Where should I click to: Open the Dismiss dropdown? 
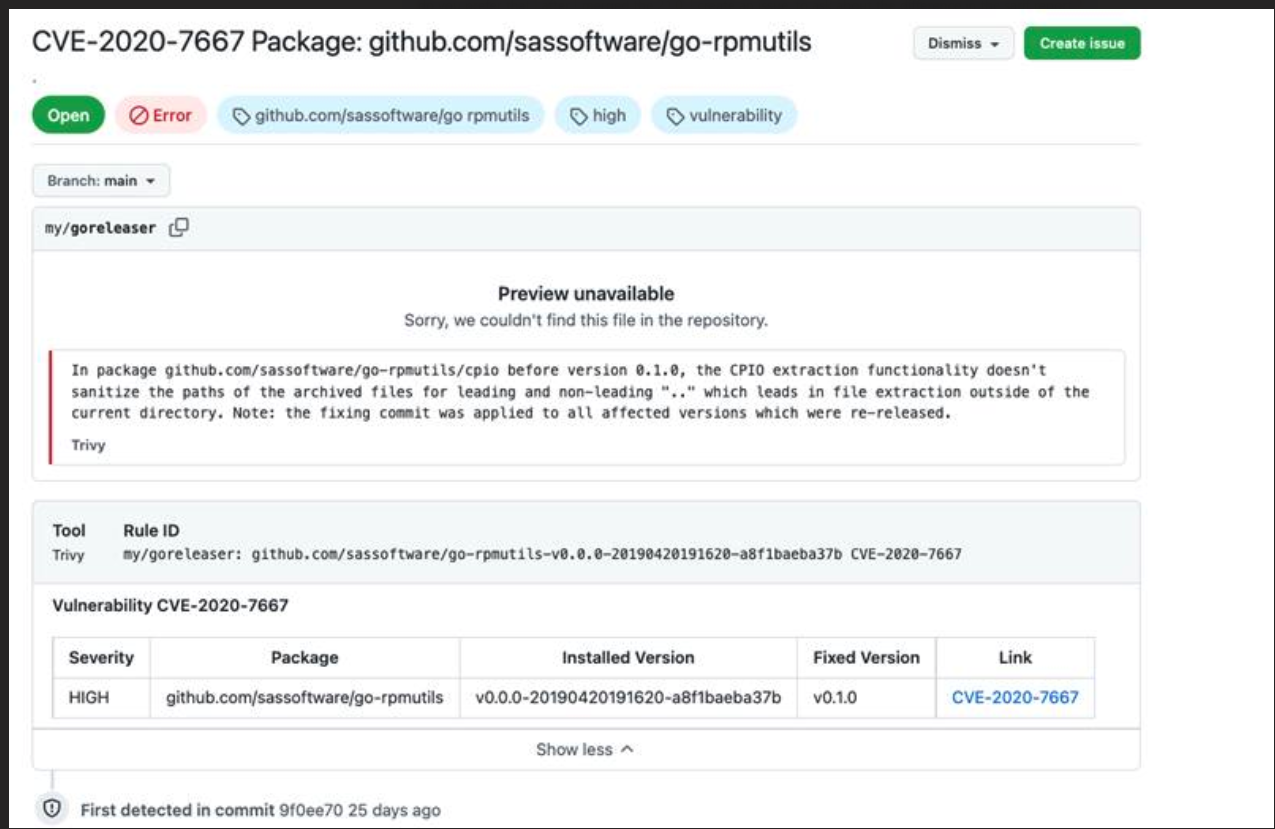pyautogui.click(x=962, y=43)
